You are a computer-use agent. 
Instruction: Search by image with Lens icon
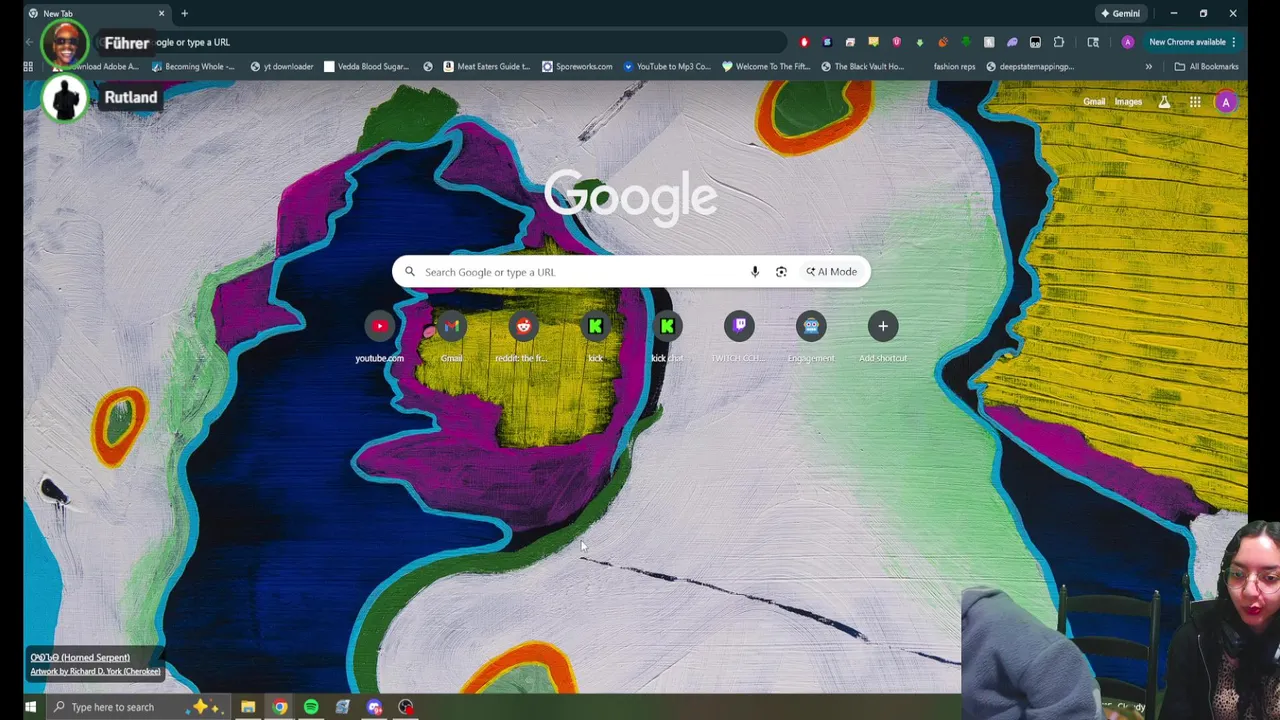point(781,272)
